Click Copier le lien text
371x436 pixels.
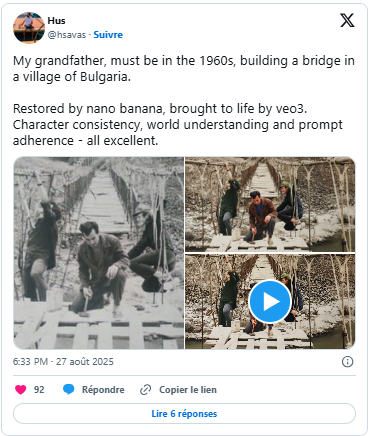point(188,389)
